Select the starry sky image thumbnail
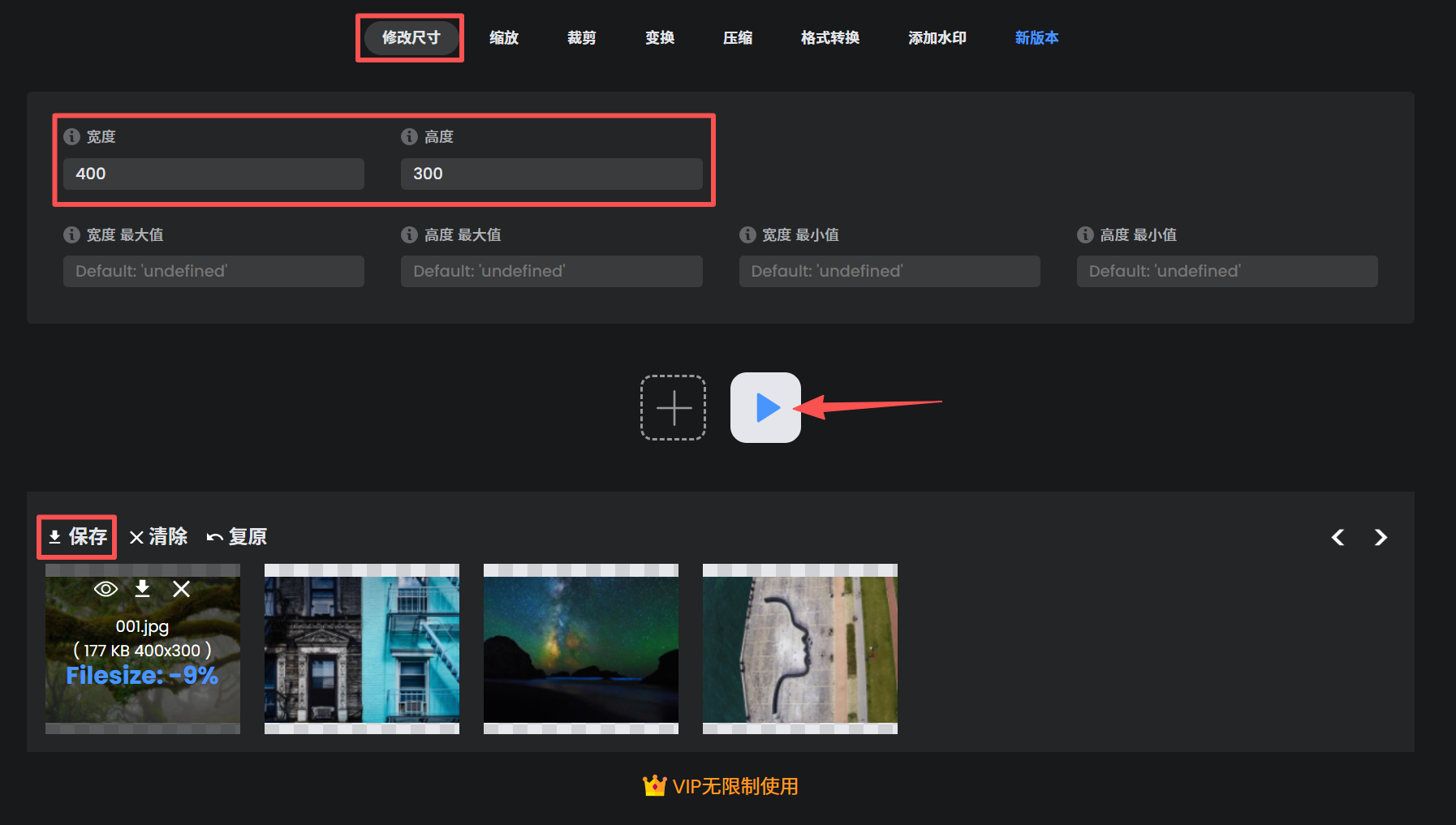1456x825 pixels. (x=580, y=648)
